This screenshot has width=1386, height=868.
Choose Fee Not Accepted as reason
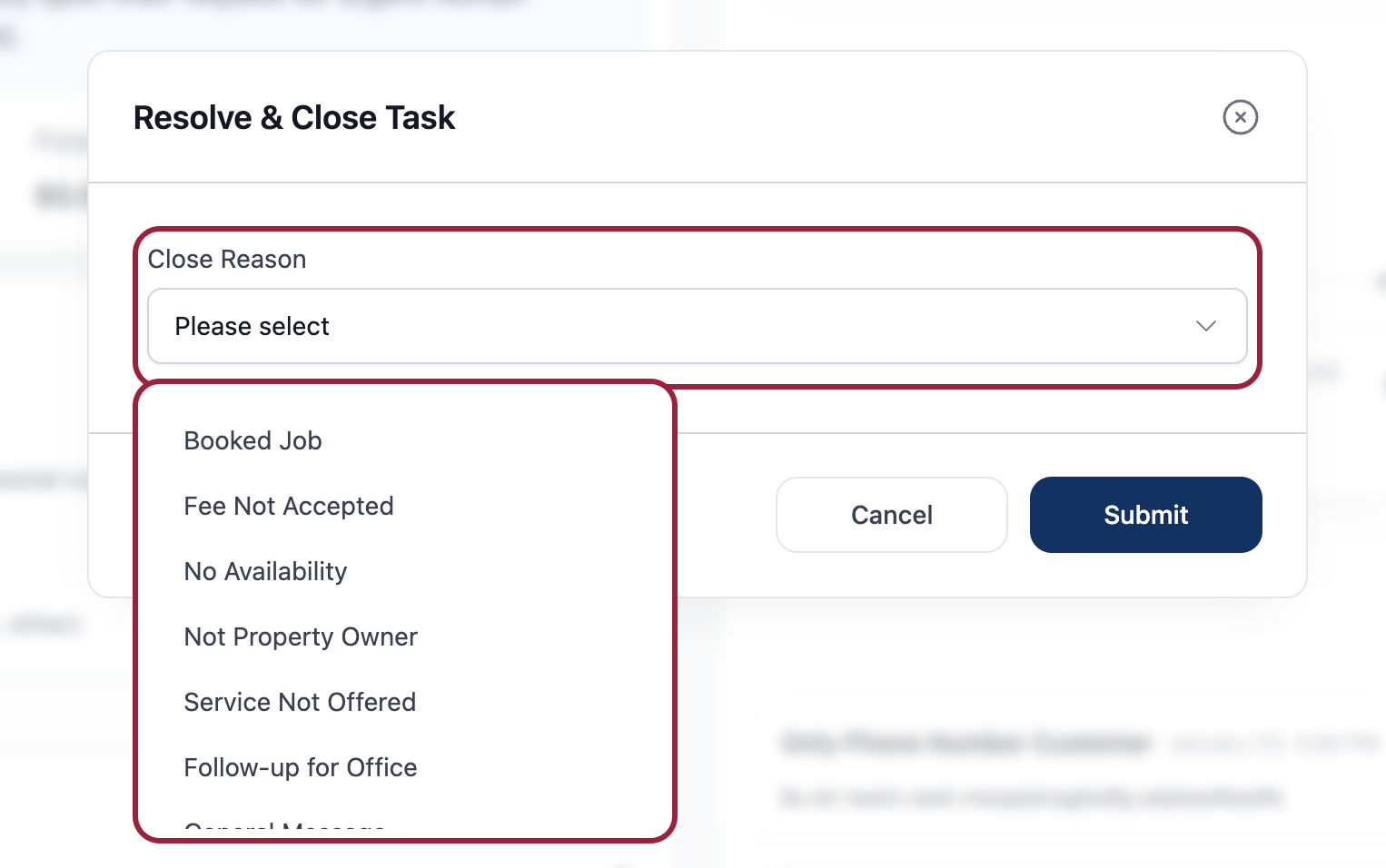click(288, 507)
